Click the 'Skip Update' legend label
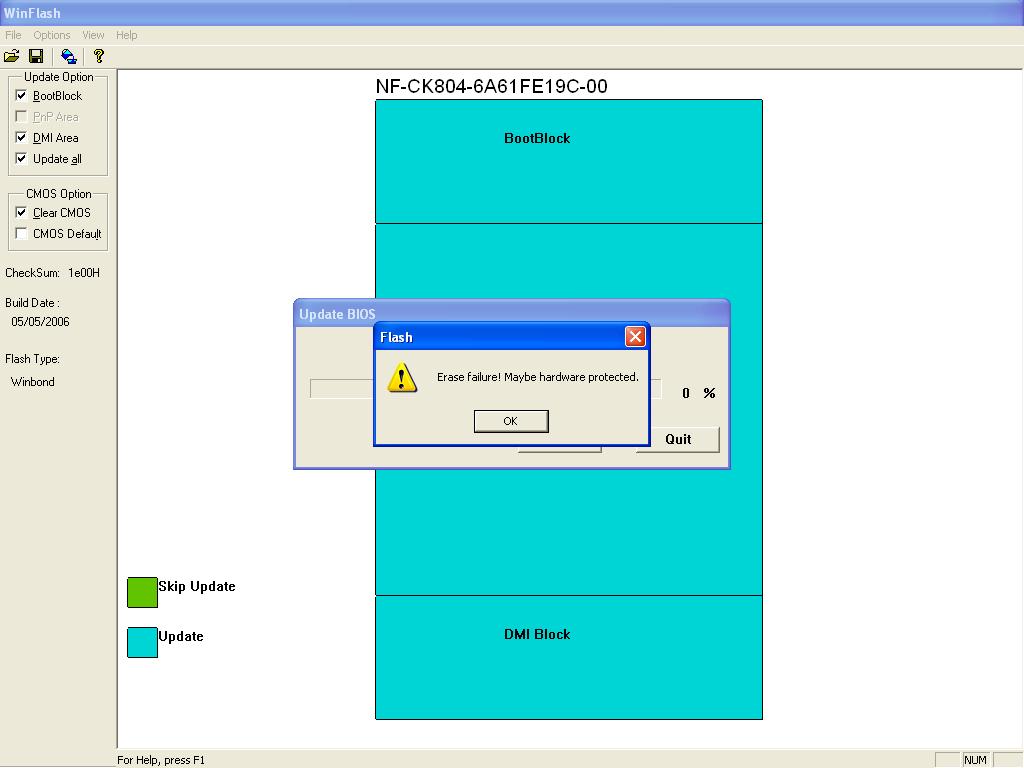1024x768 pixels. 197,586
